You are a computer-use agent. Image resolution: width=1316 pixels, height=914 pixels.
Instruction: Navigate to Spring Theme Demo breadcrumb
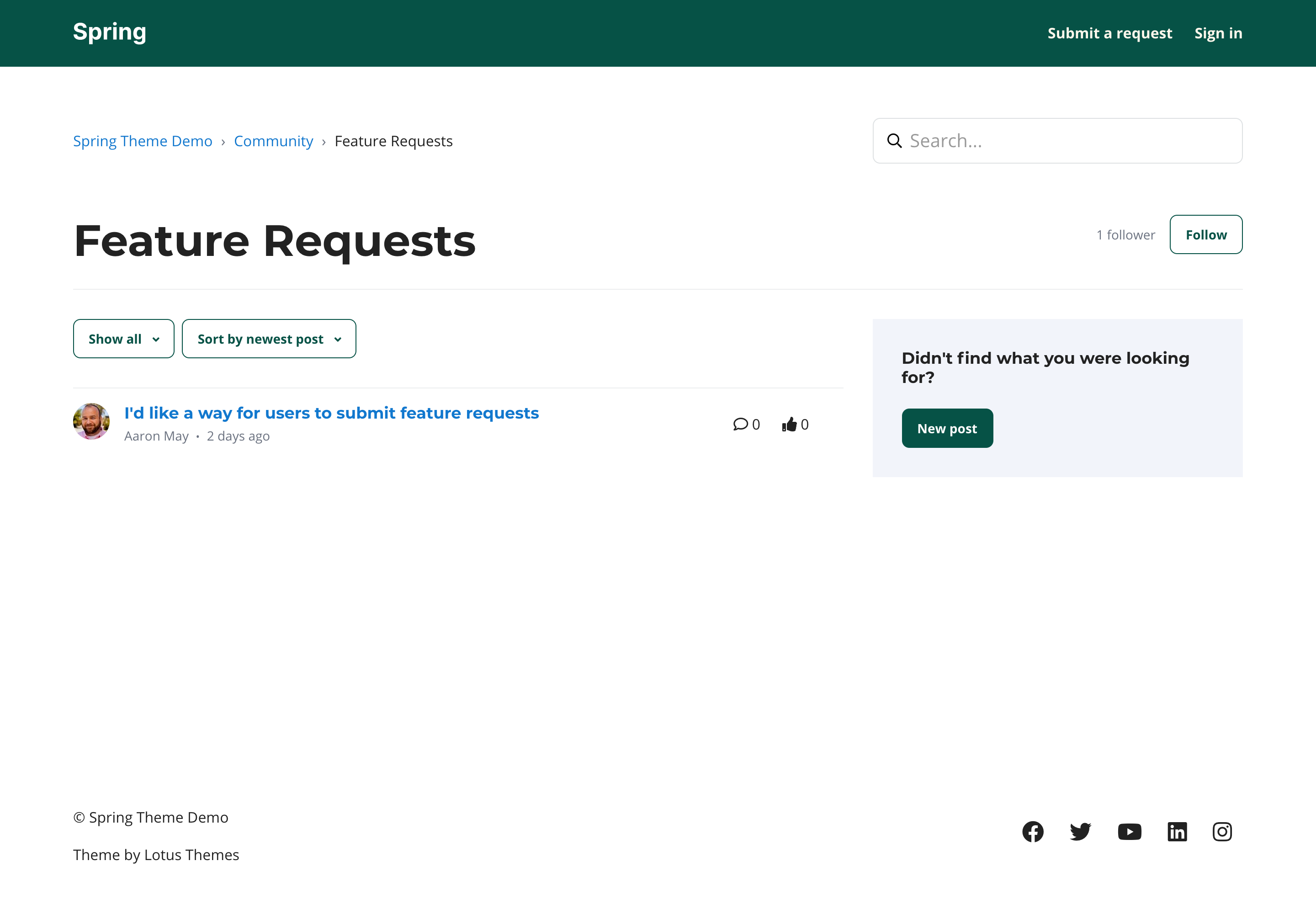tap(143, 141)
